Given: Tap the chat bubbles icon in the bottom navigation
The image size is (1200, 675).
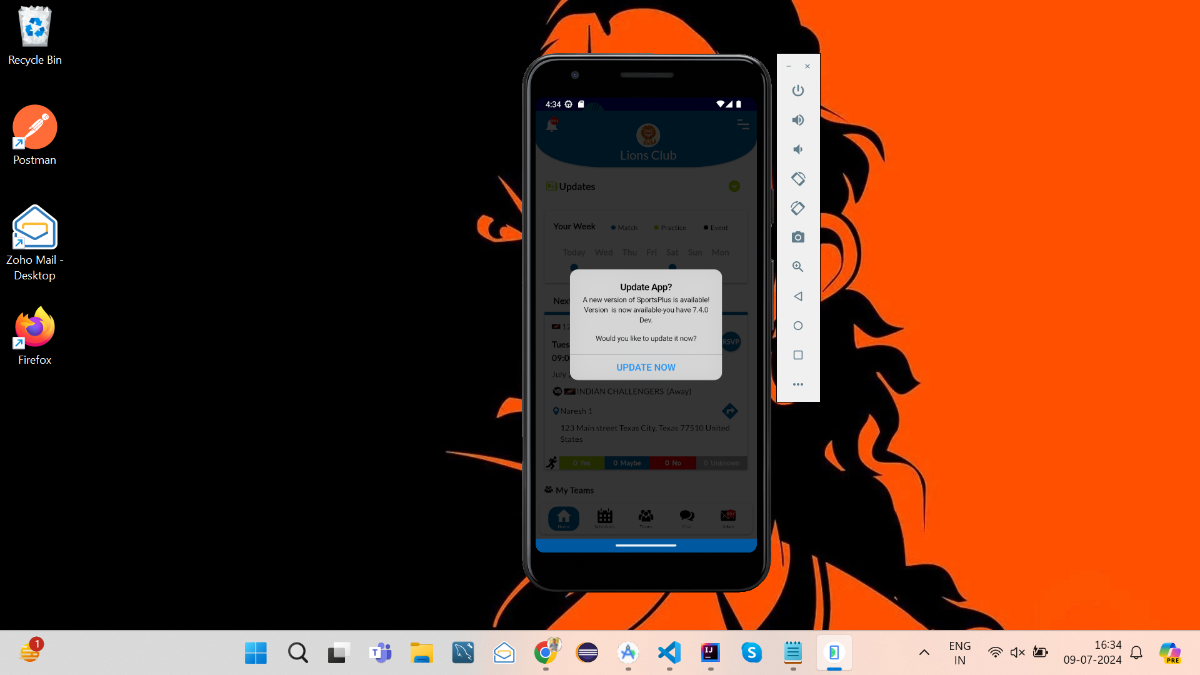Looking at the screenshot, I should coord(687,518).
